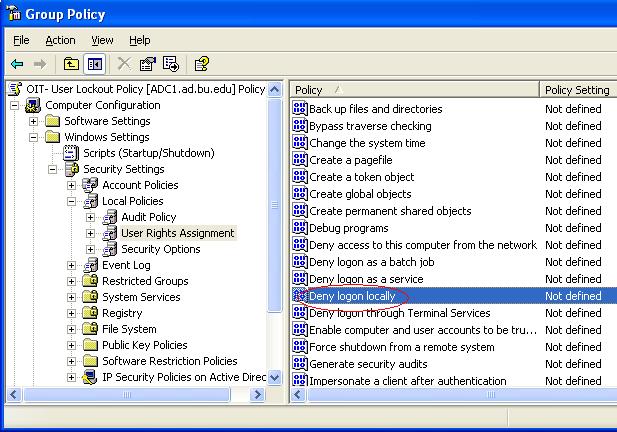The width and height of the screenshot is (617, 432).
Task: Sort by the Policy Setting column header
Action: (578, 90)
